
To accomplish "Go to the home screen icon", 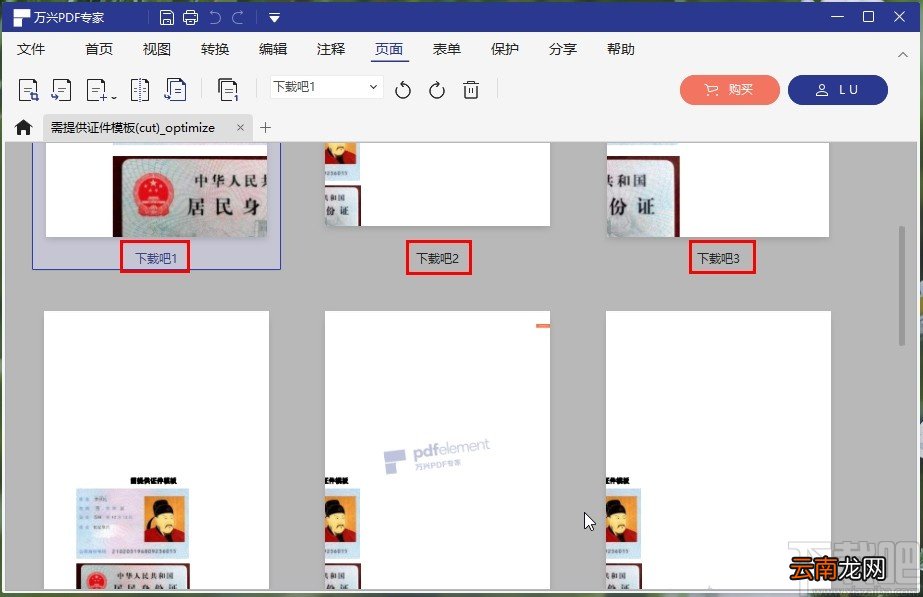I will tap(24, 127).
